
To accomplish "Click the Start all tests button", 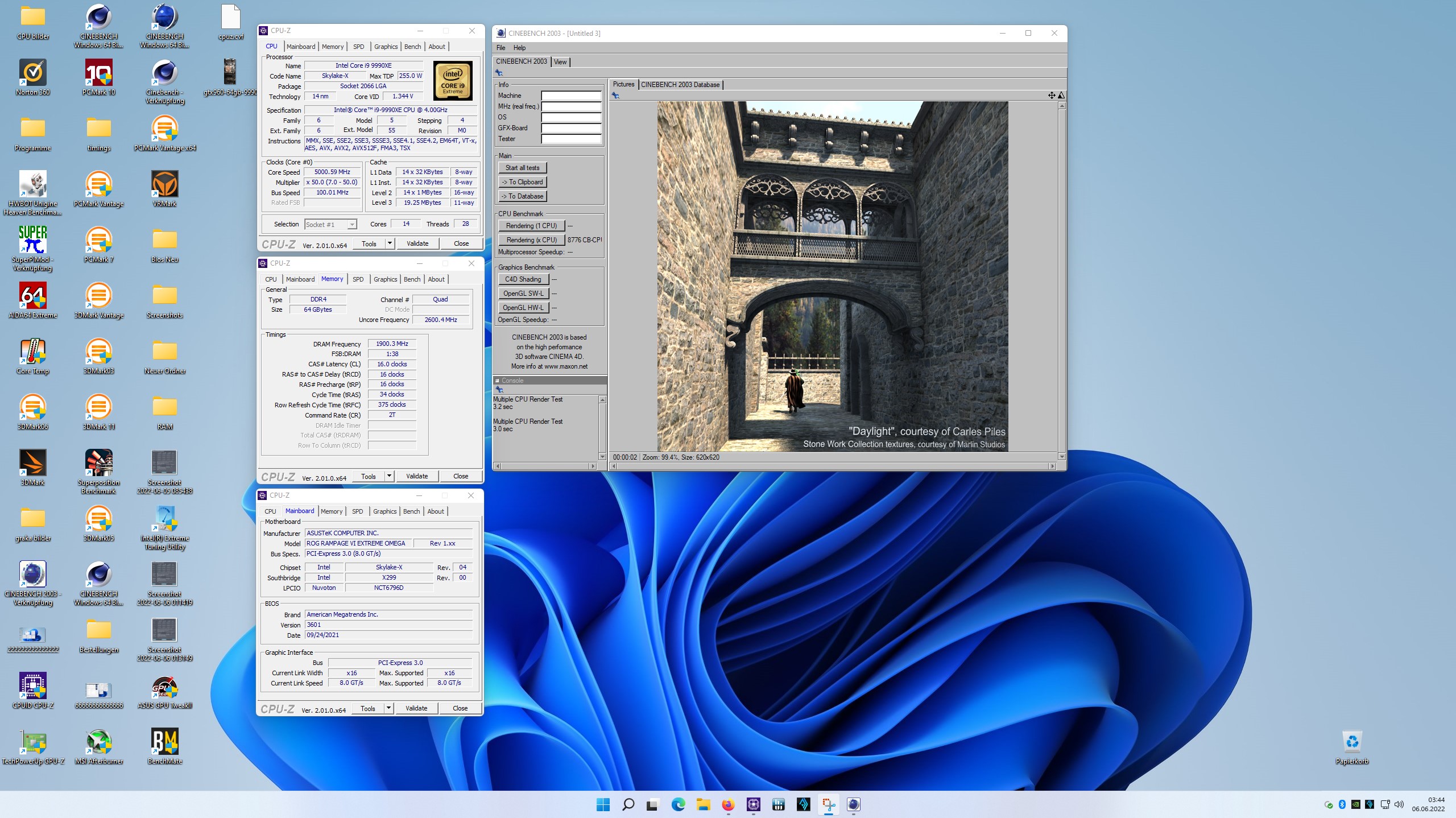I will point(522,168).
